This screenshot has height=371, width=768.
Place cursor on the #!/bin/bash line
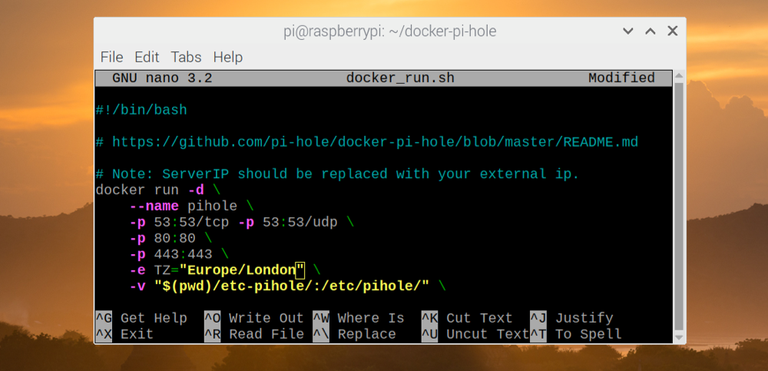coord(142,110)
